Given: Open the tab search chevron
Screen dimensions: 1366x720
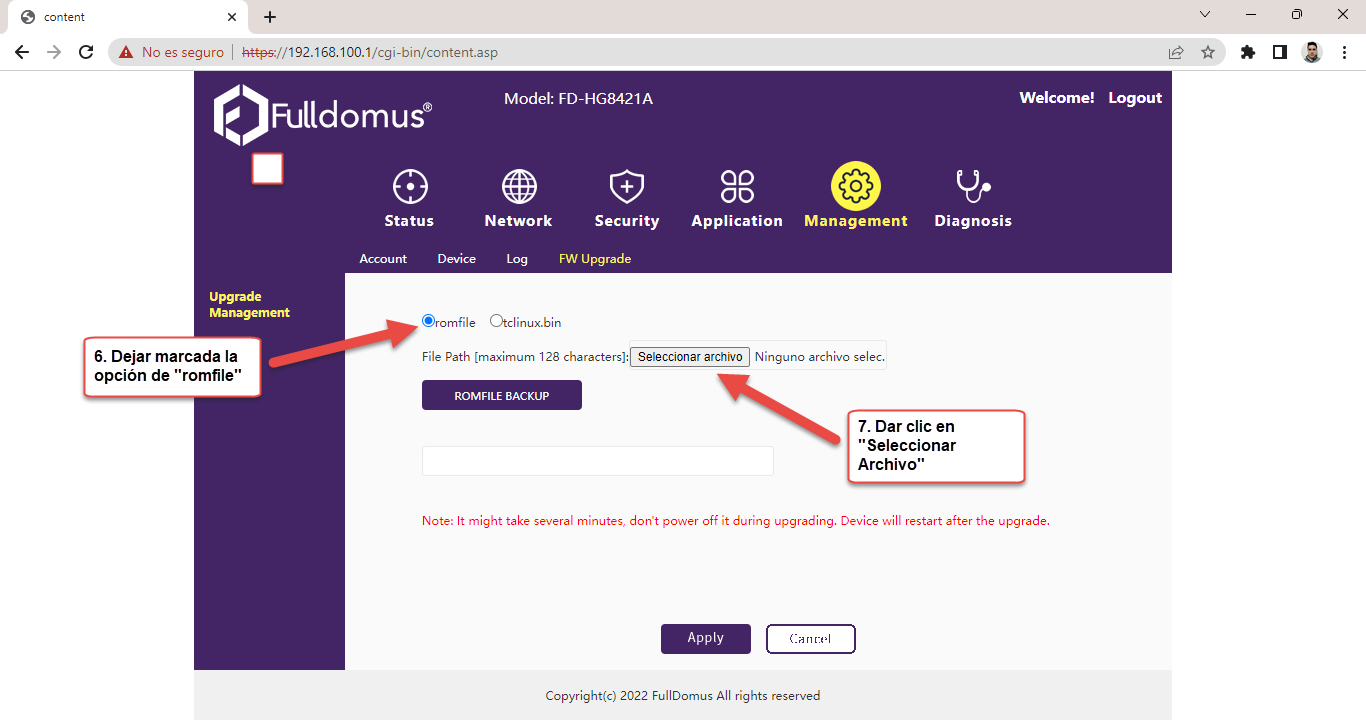Looking at the screenshot, I should coord(1205,14).
